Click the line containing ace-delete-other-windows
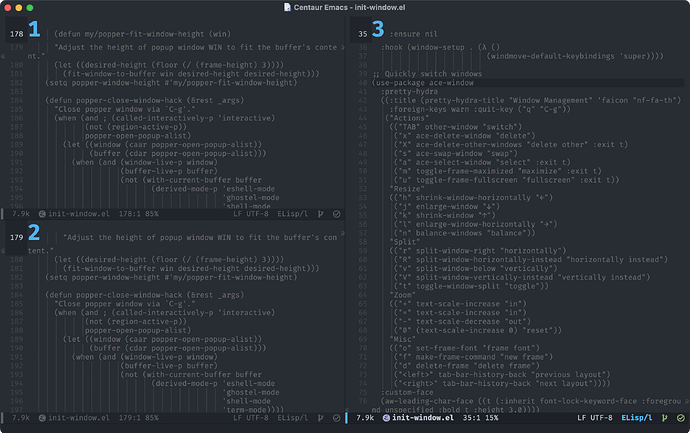The width and height of the screenshot is (690, 433). (511, 144)
